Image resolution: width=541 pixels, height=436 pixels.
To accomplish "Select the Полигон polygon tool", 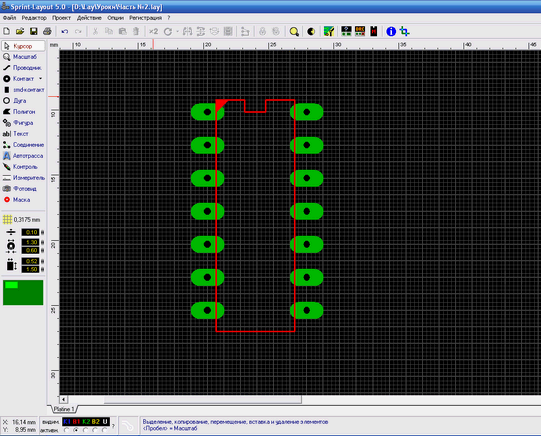I will coord(23,112).
